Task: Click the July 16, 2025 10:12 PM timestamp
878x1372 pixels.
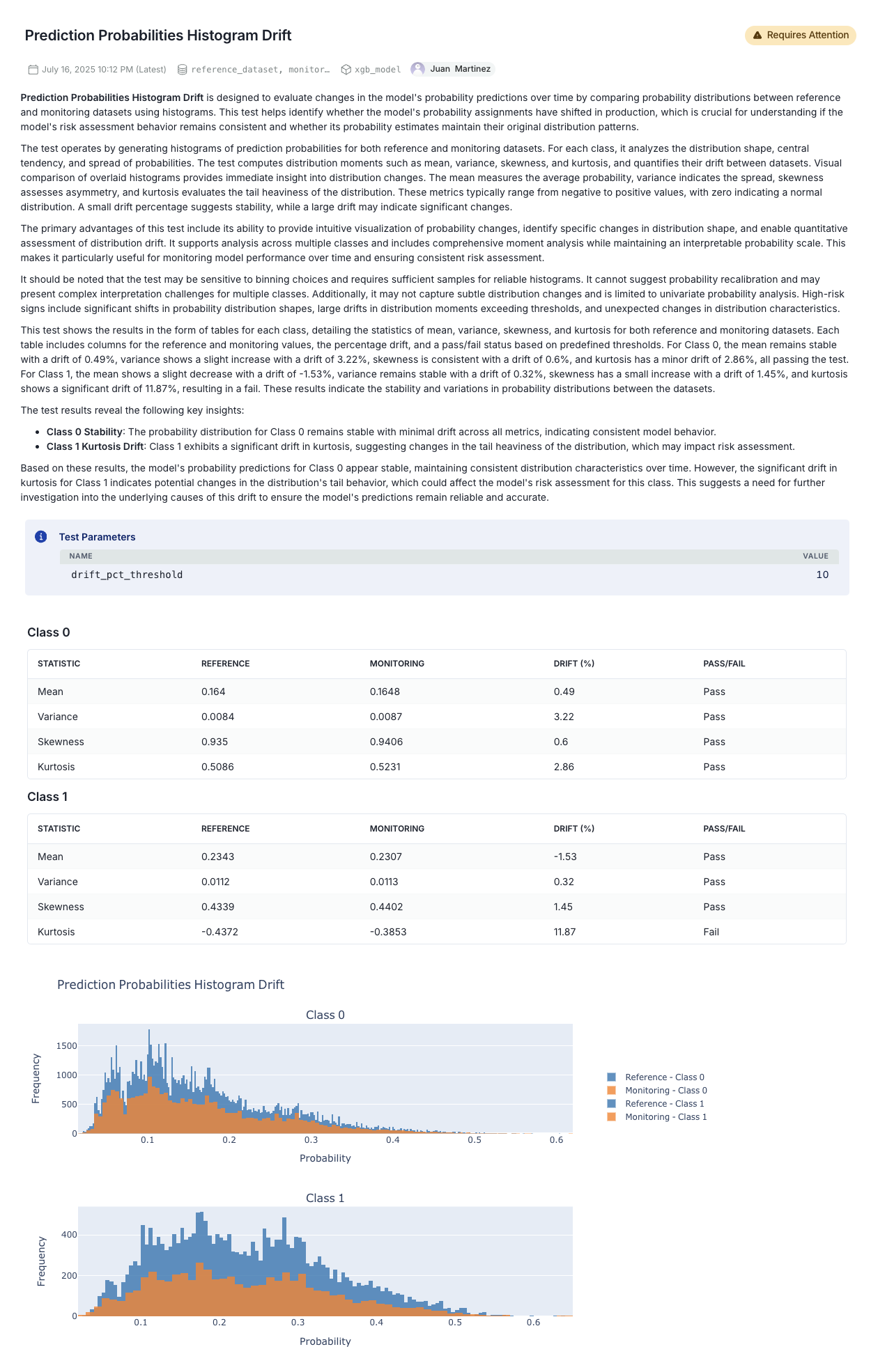Action: pos(104,70)
